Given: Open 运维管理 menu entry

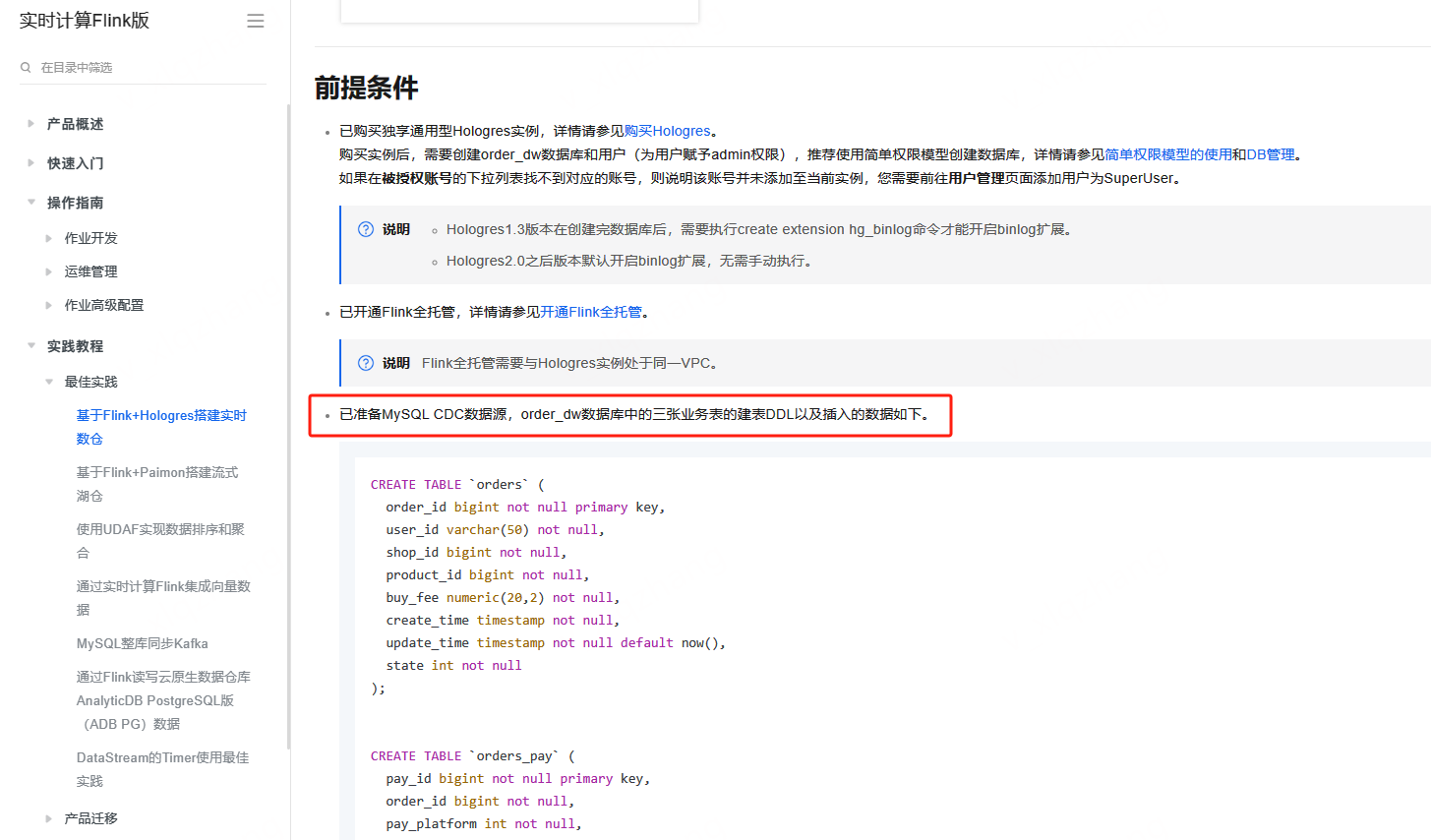Looking at the screenshot, I should [91, 271].
